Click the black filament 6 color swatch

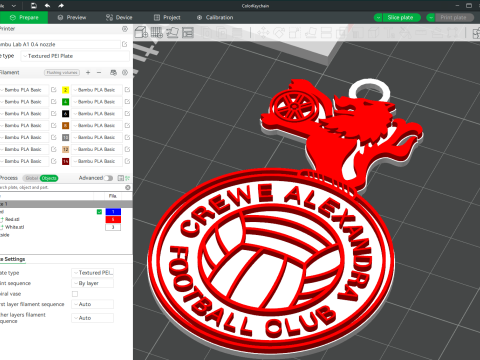66,114
